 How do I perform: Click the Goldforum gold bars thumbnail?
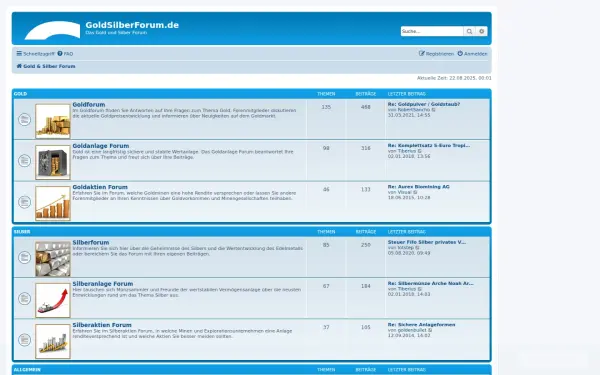click(53, 121)
